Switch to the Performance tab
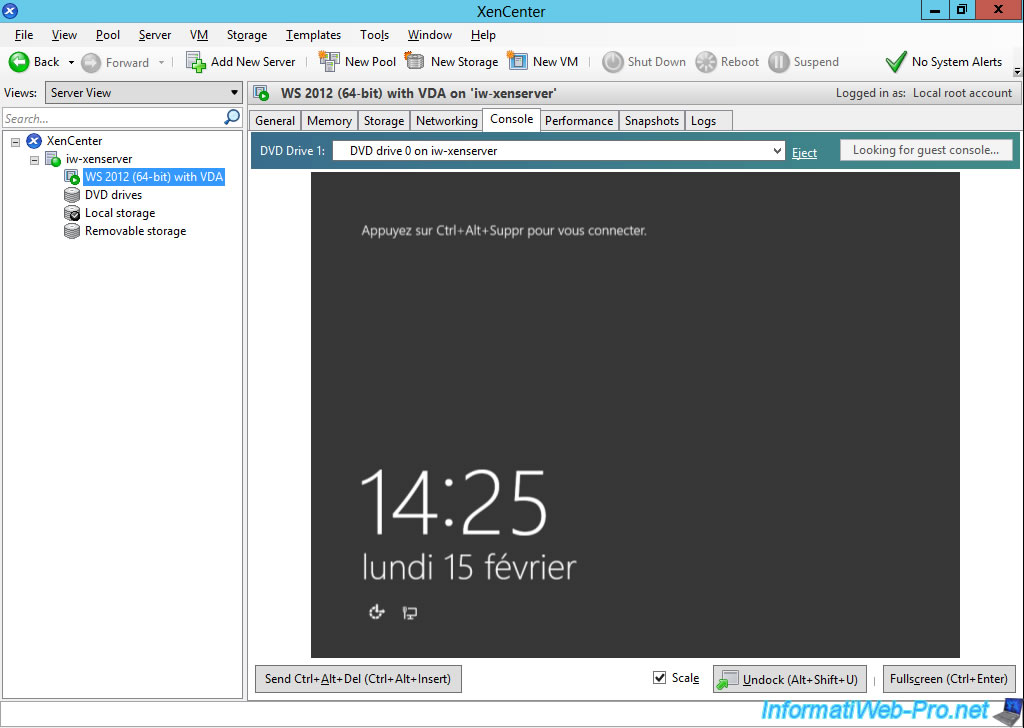Image resolution: width=1024 pixels, height=728 pixels. 579,121
